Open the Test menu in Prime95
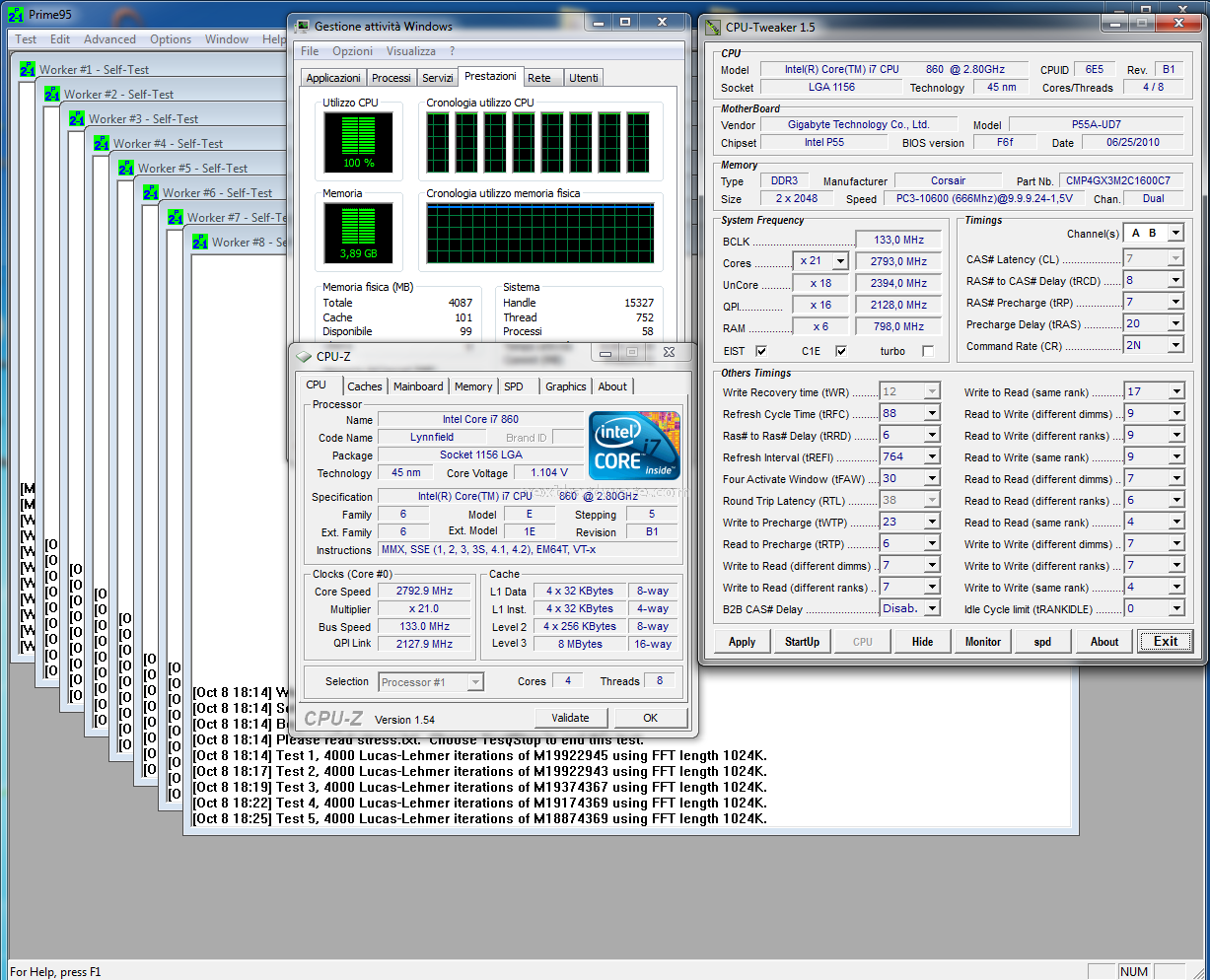 pyautogui.click(x=26, y=39)
